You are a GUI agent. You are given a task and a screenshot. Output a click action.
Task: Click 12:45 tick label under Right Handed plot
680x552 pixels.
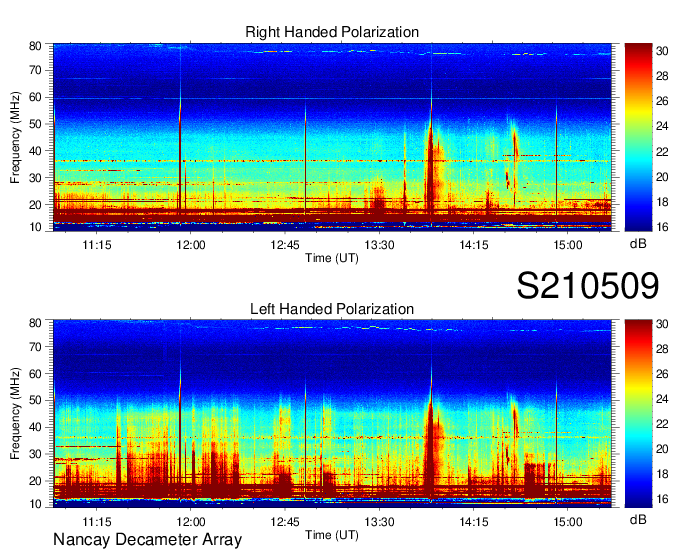[285, 245]
